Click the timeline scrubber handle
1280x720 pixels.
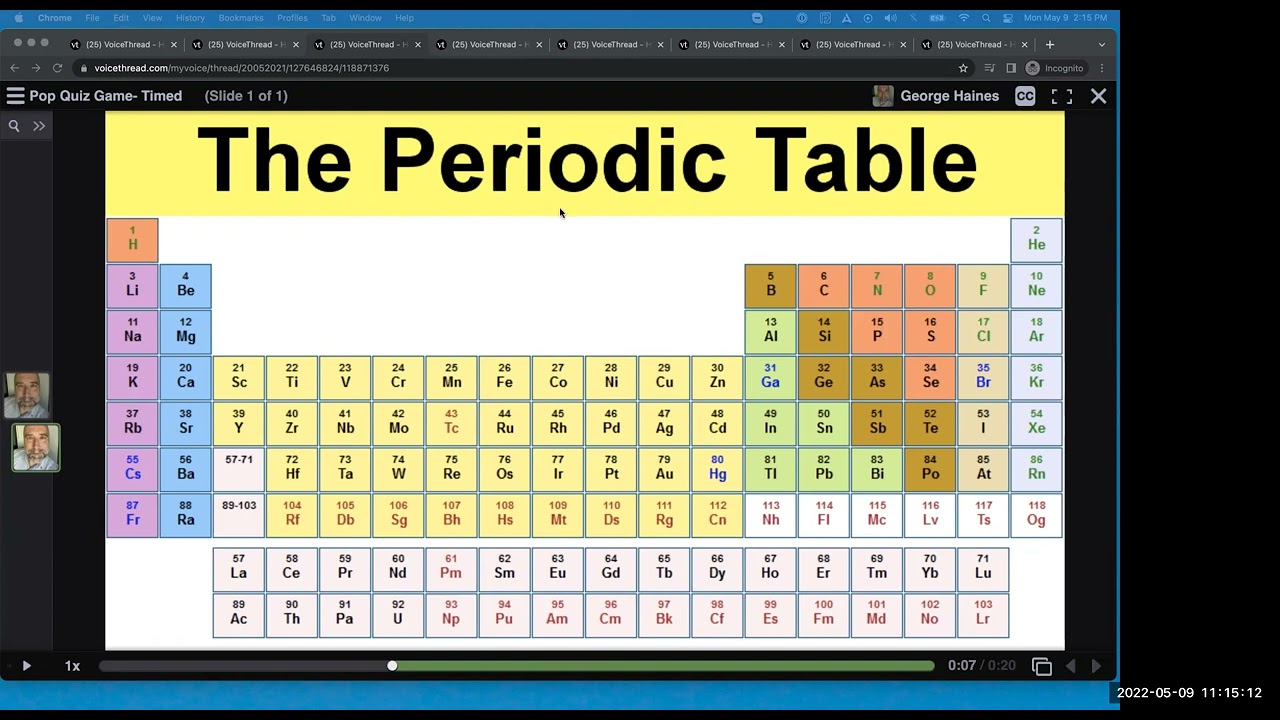click(392, 666)
